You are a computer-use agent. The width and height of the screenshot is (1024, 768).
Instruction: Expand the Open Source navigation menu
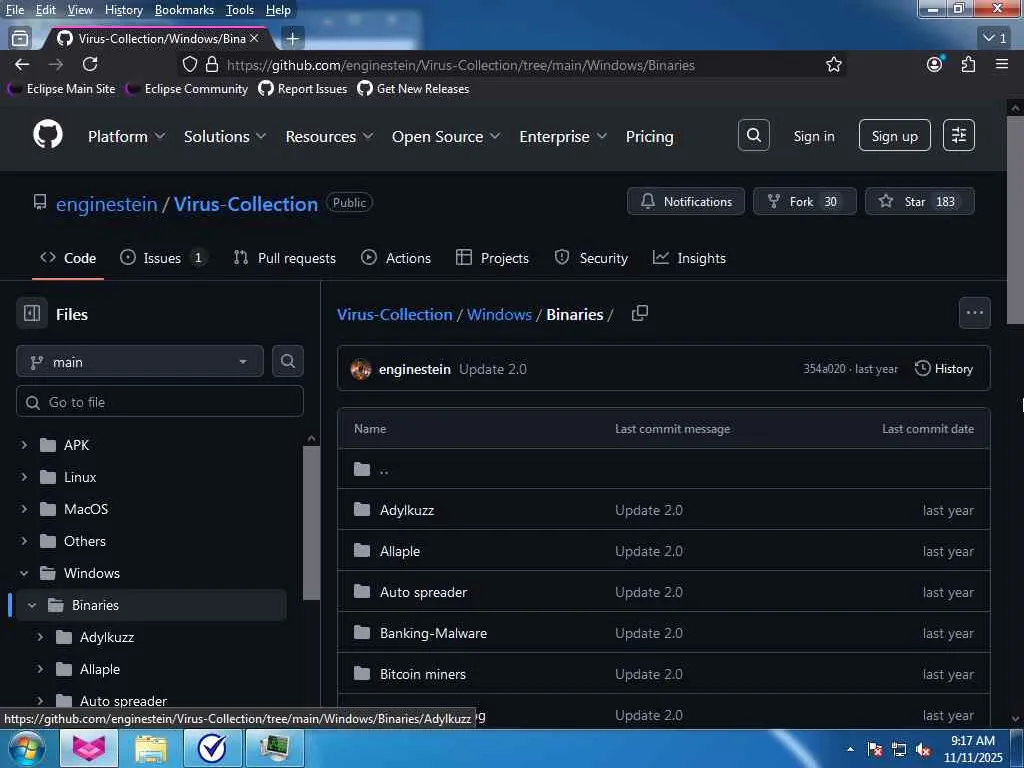pos(446,136)
